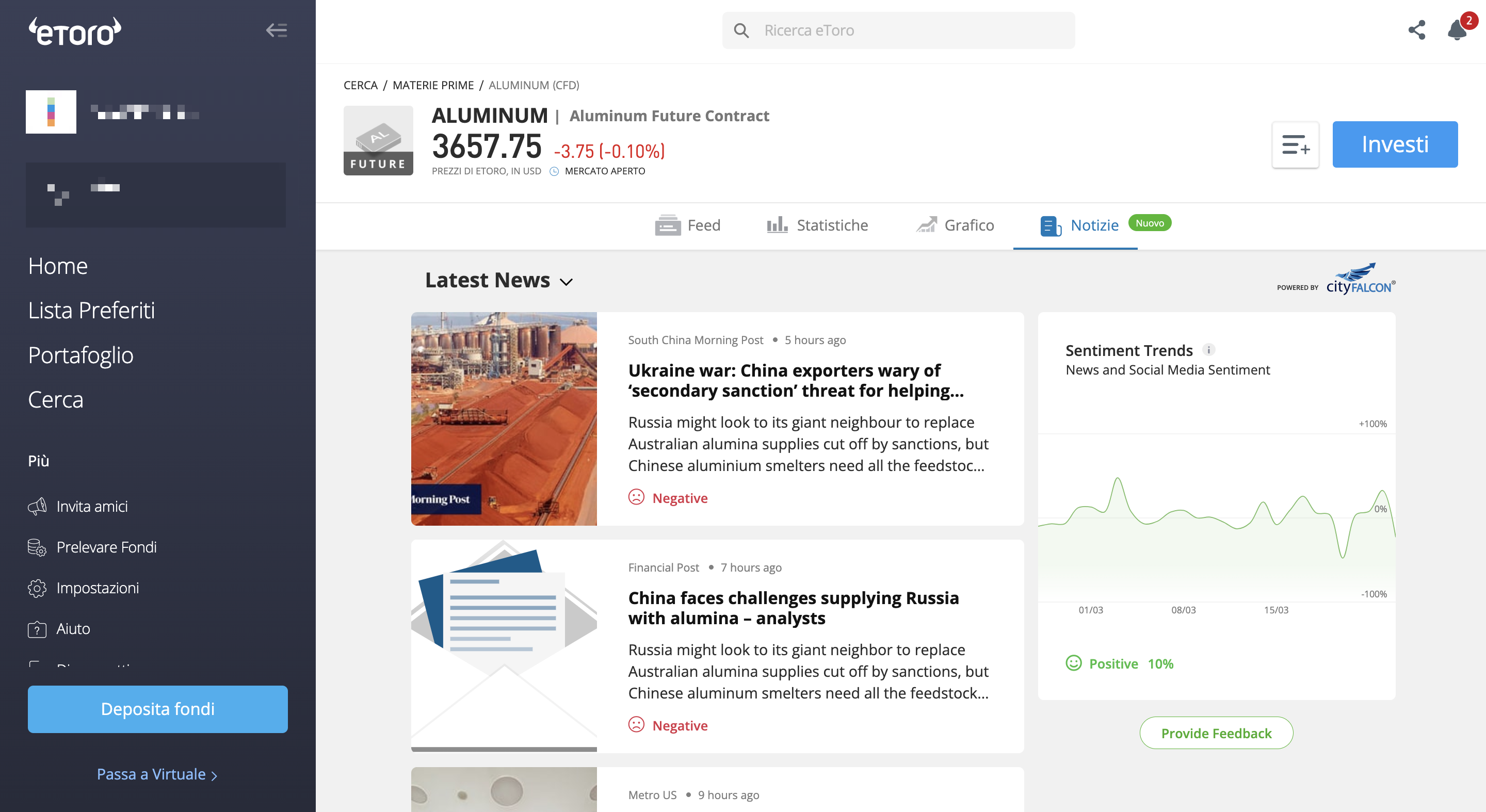The height and width of the screenshot is (812, 1486).
Task: Collapse the sidebar with the arrow icon
Action: (277, 30)
